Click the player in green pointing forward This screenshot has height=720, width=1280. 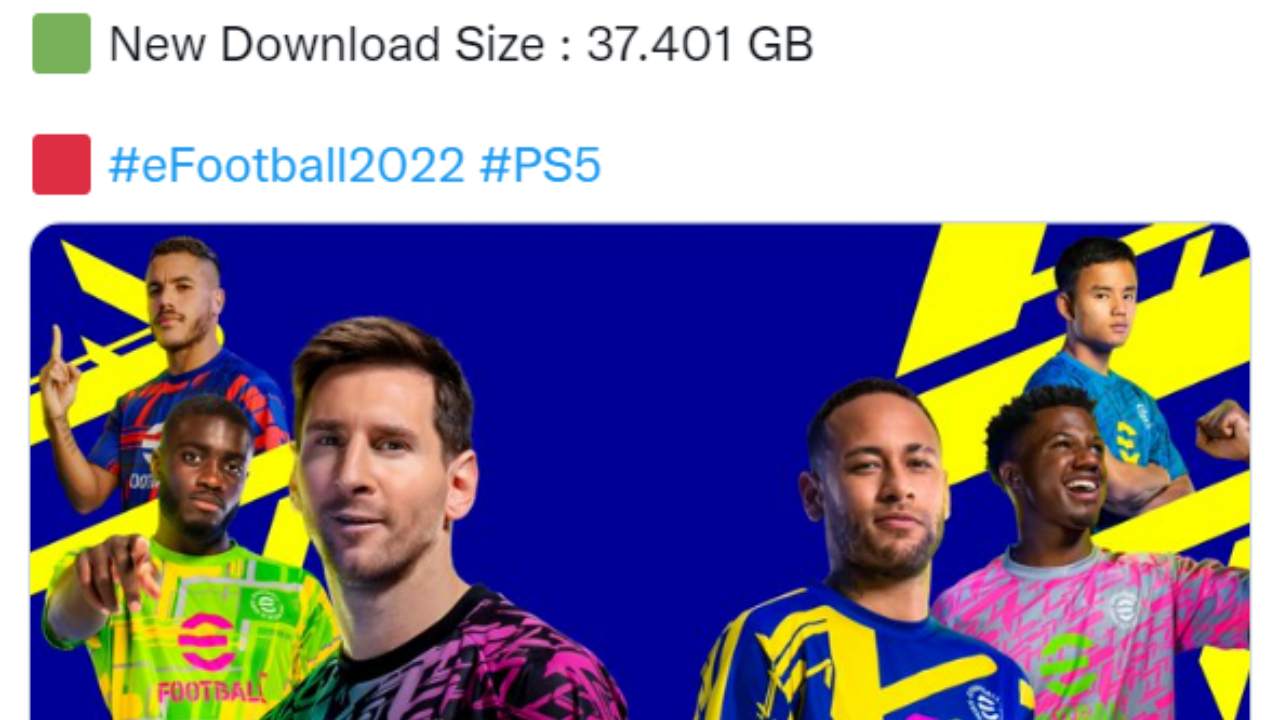point(185,560)
